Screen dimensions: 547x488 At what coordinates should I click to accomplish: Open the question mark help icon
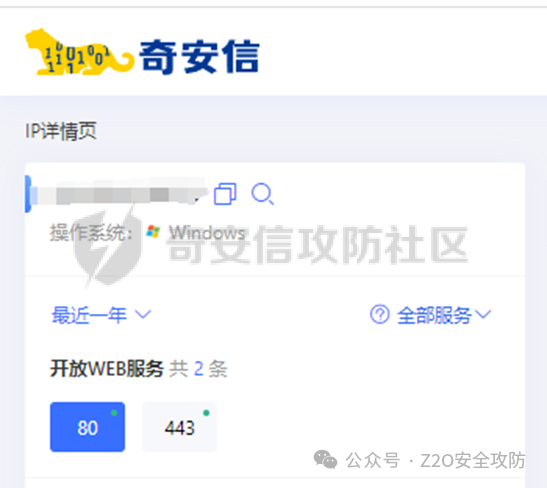(380, 314)
